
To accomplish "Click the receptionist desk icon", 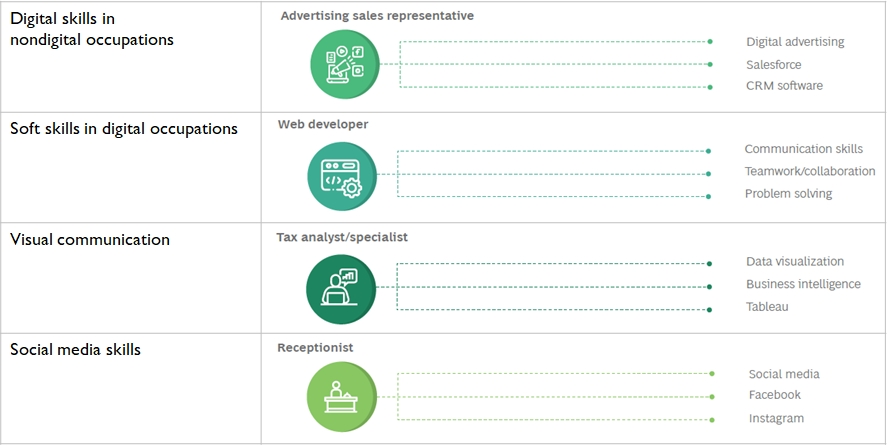I will 342,397.
